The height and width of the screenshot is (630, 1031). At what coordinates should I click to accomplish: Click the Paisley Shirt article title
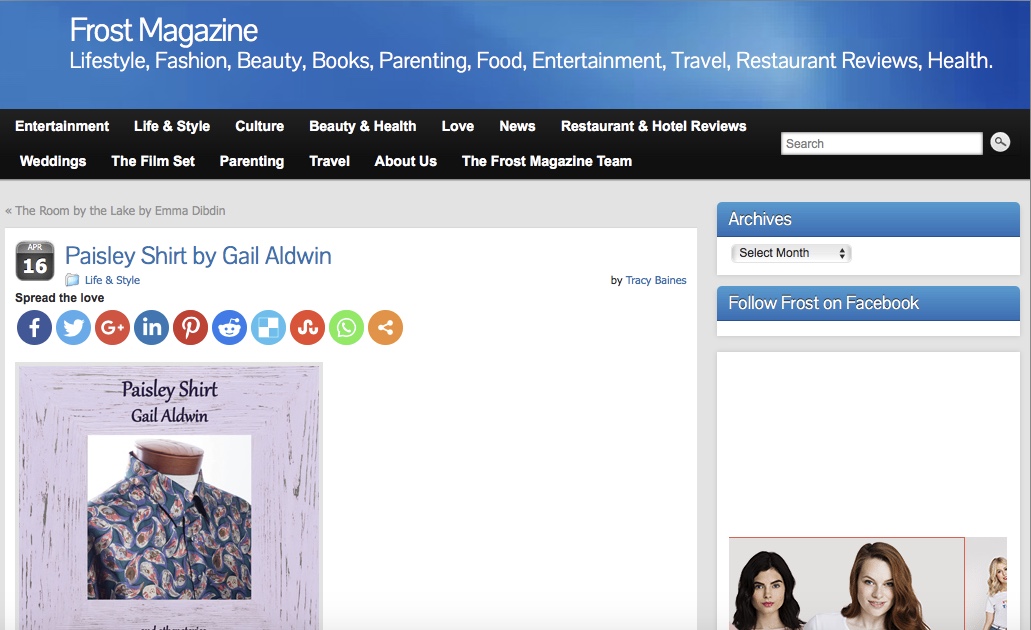click(x=198, y=256)
